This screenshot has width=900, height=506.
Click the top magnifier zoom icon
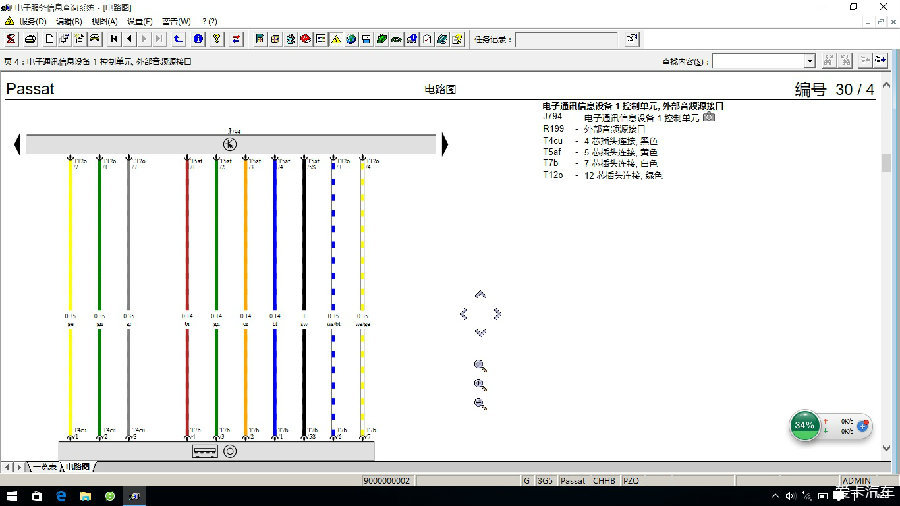coord(480,365)
